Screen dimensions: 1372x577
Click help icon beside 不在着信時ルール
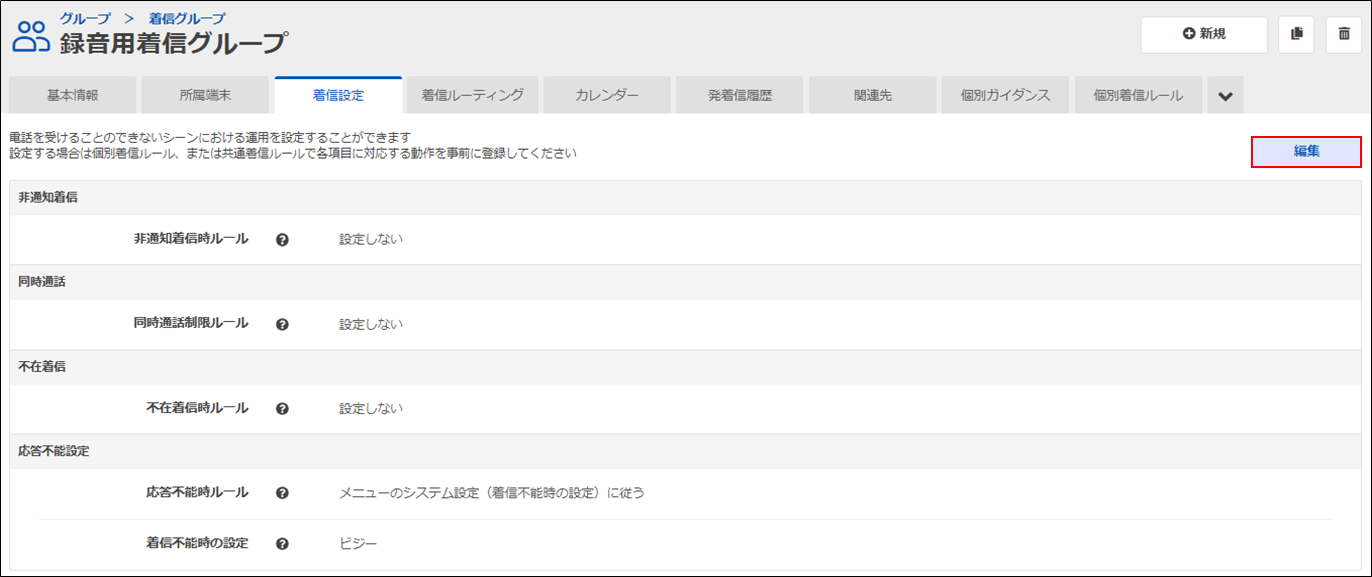coord(282,409)
